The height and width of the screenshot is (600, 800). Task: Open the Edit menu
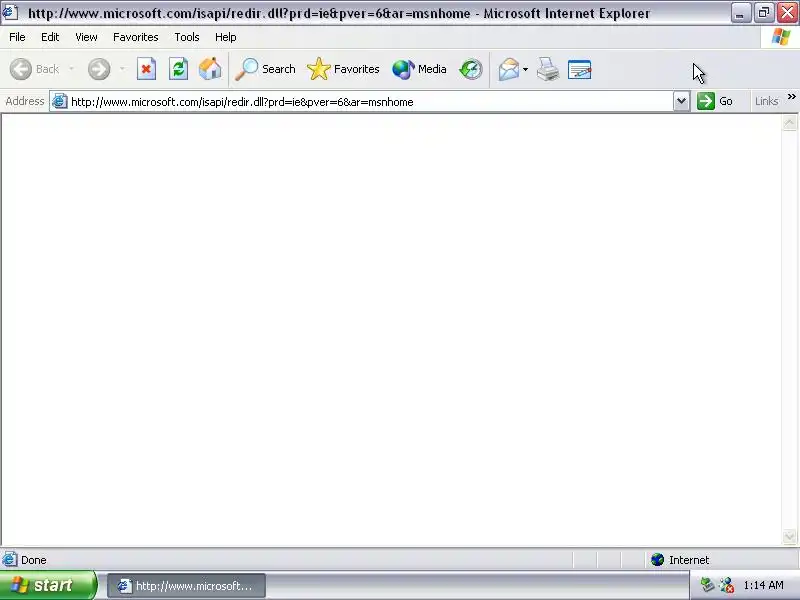pos(50,37)
